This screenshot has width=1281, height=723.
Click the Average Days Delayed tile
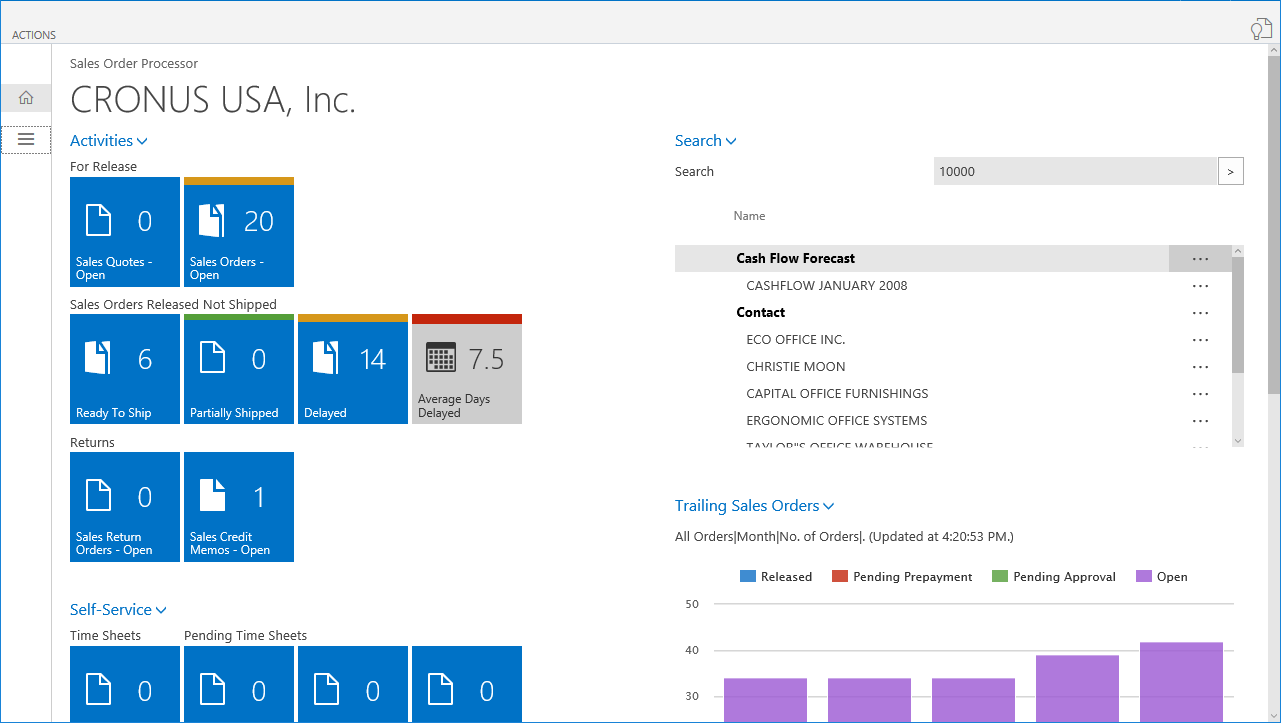(x=467, y=369)
